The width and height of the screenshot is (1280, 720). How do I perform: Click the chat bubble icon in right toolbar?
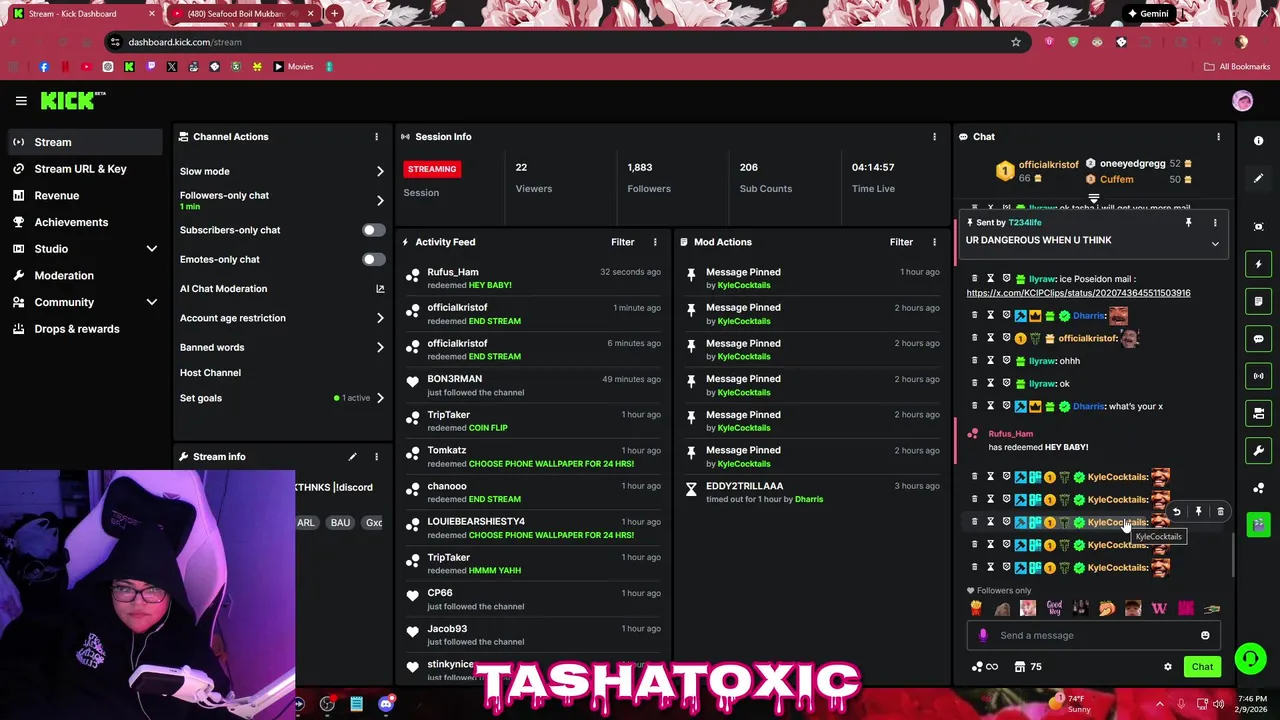tap(1258, 339)
